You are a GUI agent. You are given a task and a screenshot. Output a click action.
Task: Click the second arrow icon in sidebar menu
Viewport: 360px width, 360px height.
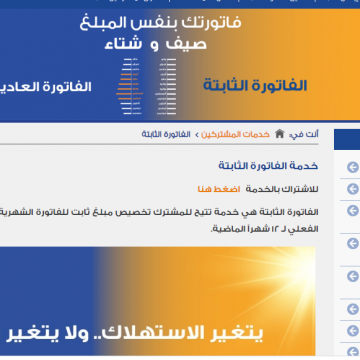tap(353, 189)
